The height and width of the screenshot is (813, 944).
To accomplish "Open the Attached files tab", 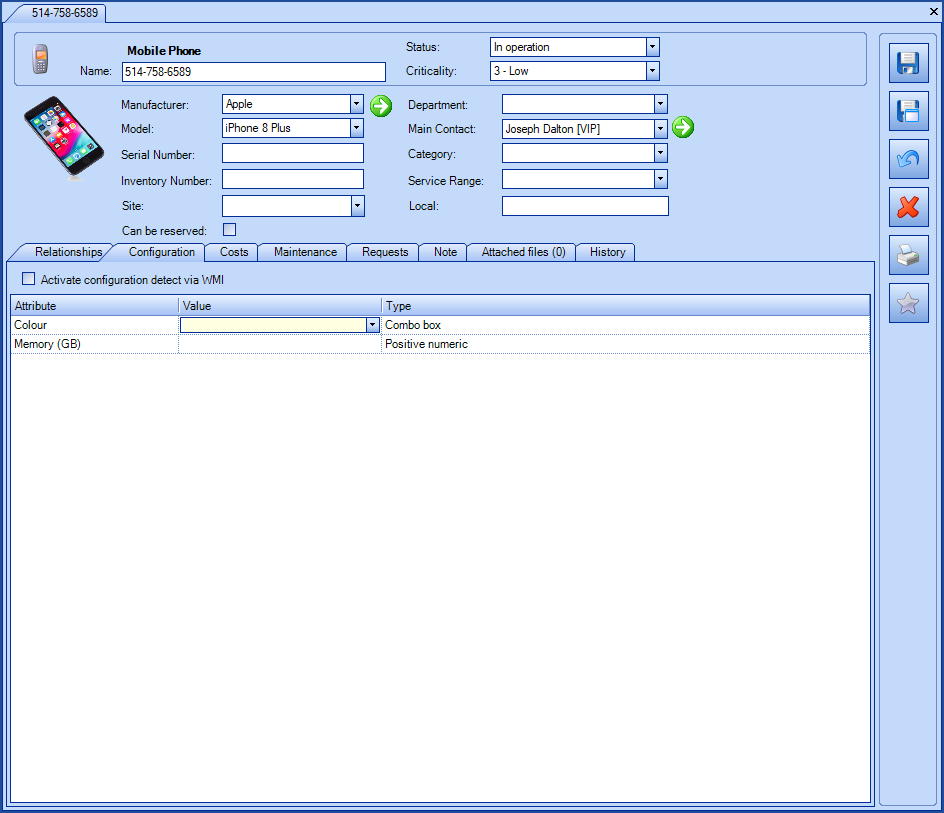I will [x=520, y=252].
